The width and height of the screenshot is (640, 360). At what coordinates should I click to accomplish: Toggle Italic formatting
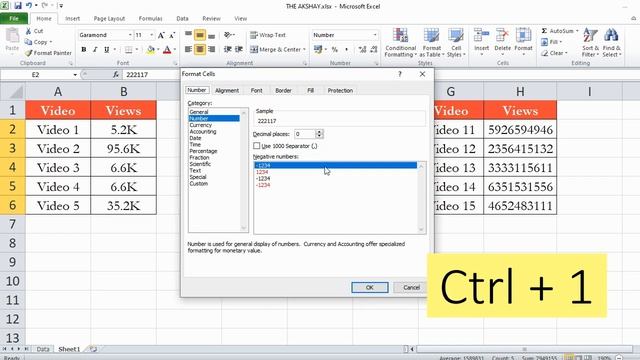click(x=95, y=49)
